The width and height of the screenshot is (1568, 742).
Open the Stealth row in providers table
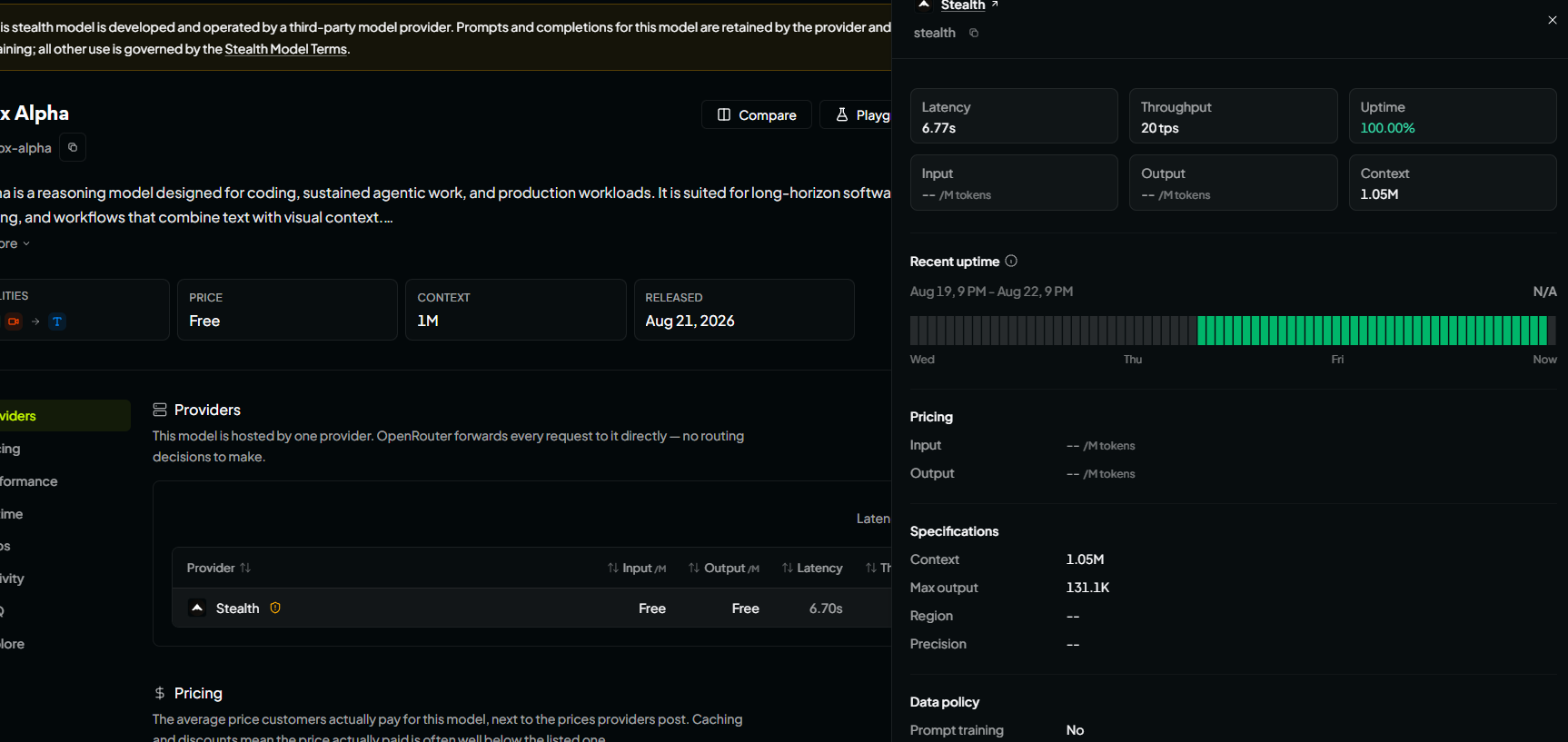(531, 608)
